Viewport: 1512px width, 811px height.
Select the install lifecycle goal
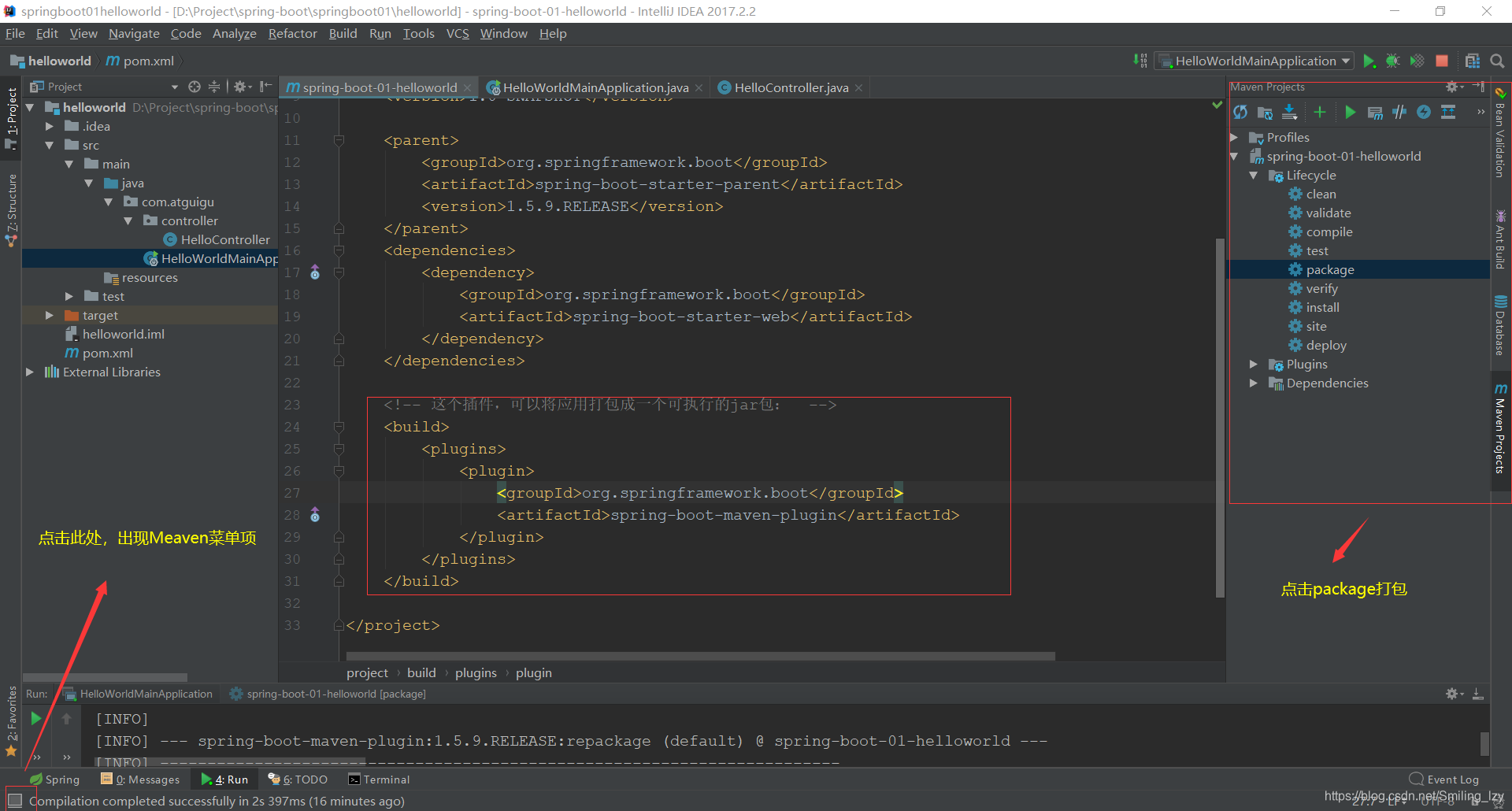pos(1322,307)
